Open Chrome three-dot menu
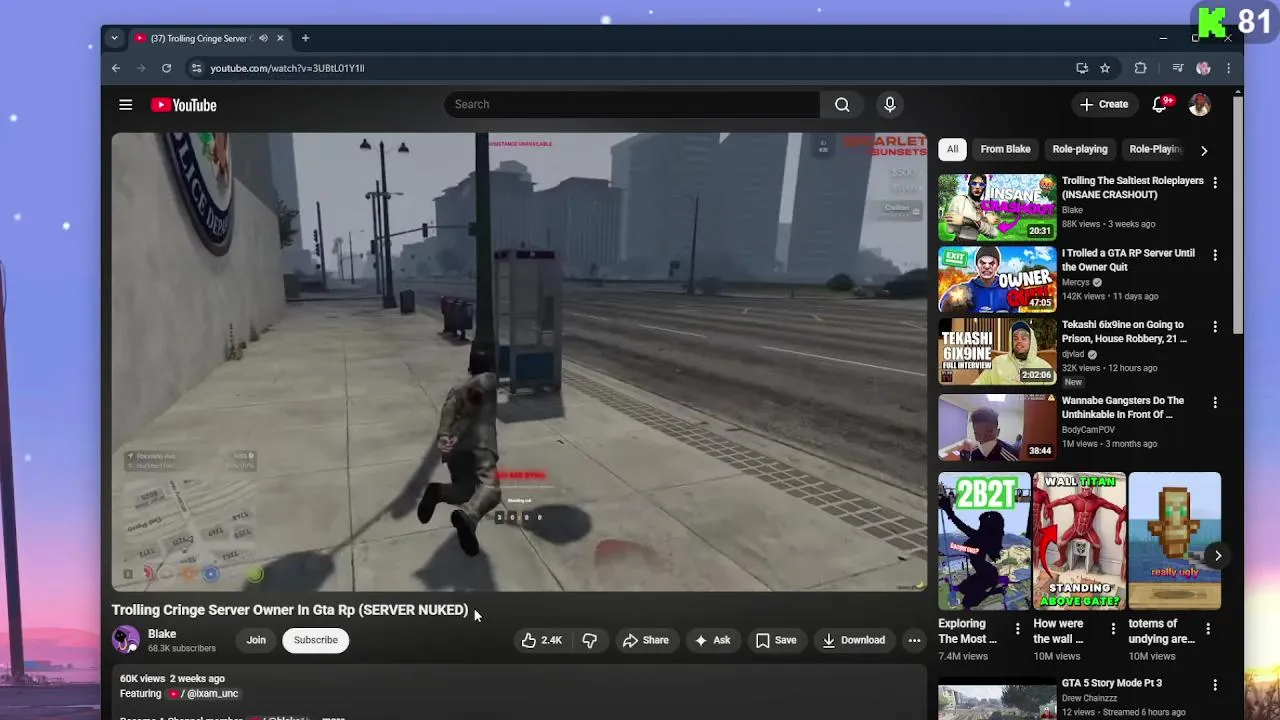This screenshot has width=1280, height=720. [1228, 68]
